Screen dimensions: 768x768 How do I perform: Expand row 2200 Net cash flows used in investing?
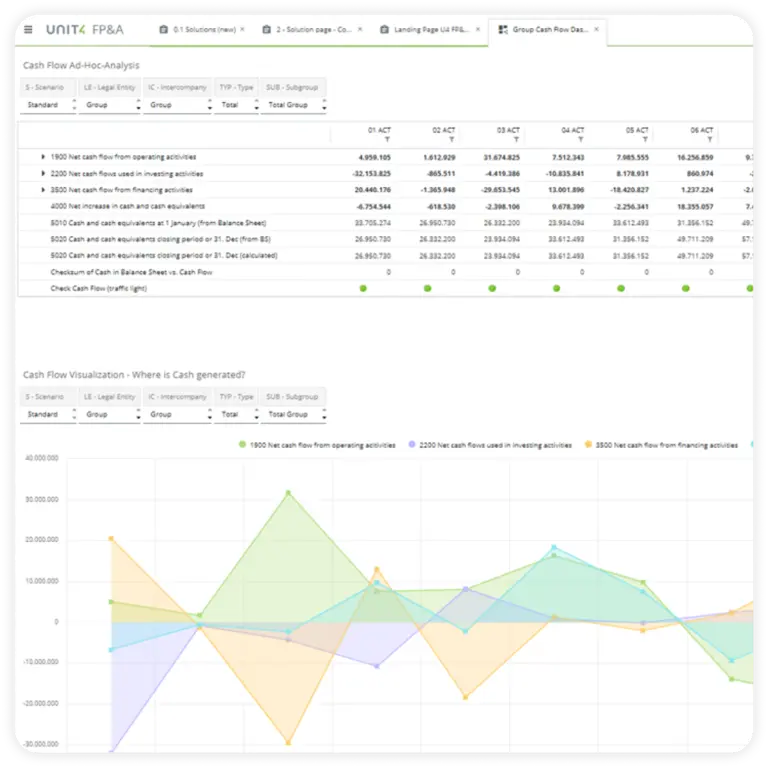click(43, 173)
